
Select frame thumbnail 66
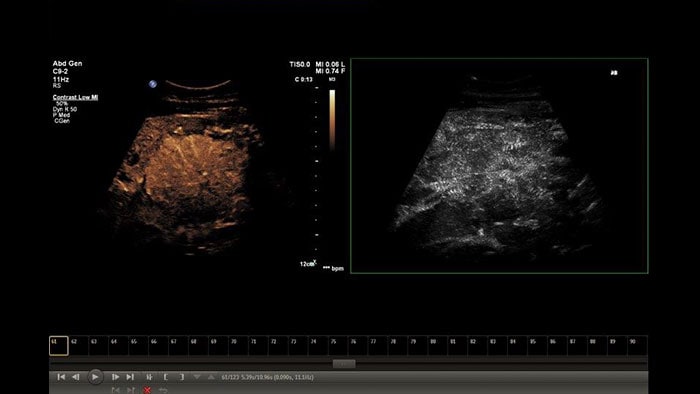(158, 346)
